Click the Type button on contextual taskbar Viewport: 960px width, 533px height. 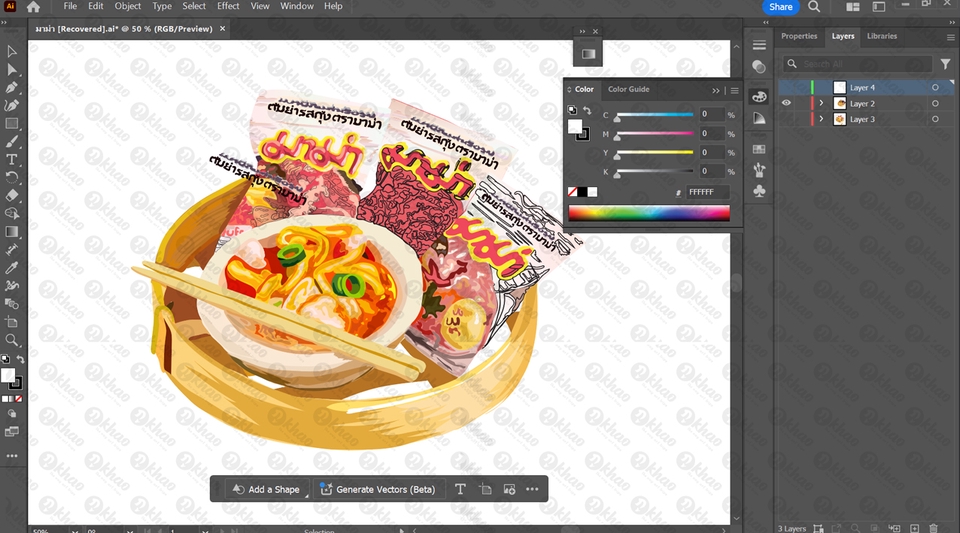460,489
